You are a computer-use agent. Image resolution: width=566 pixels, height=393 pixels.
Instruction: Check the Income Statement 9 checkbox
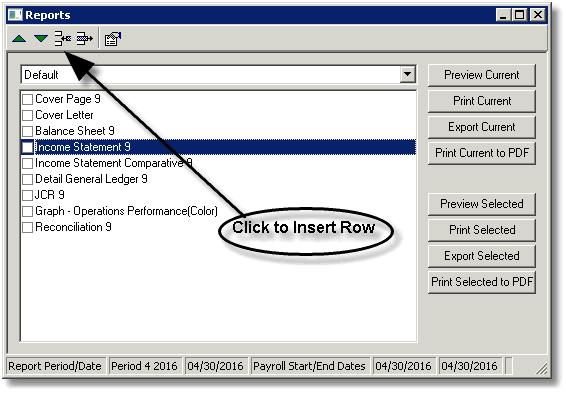pos(27,147)
